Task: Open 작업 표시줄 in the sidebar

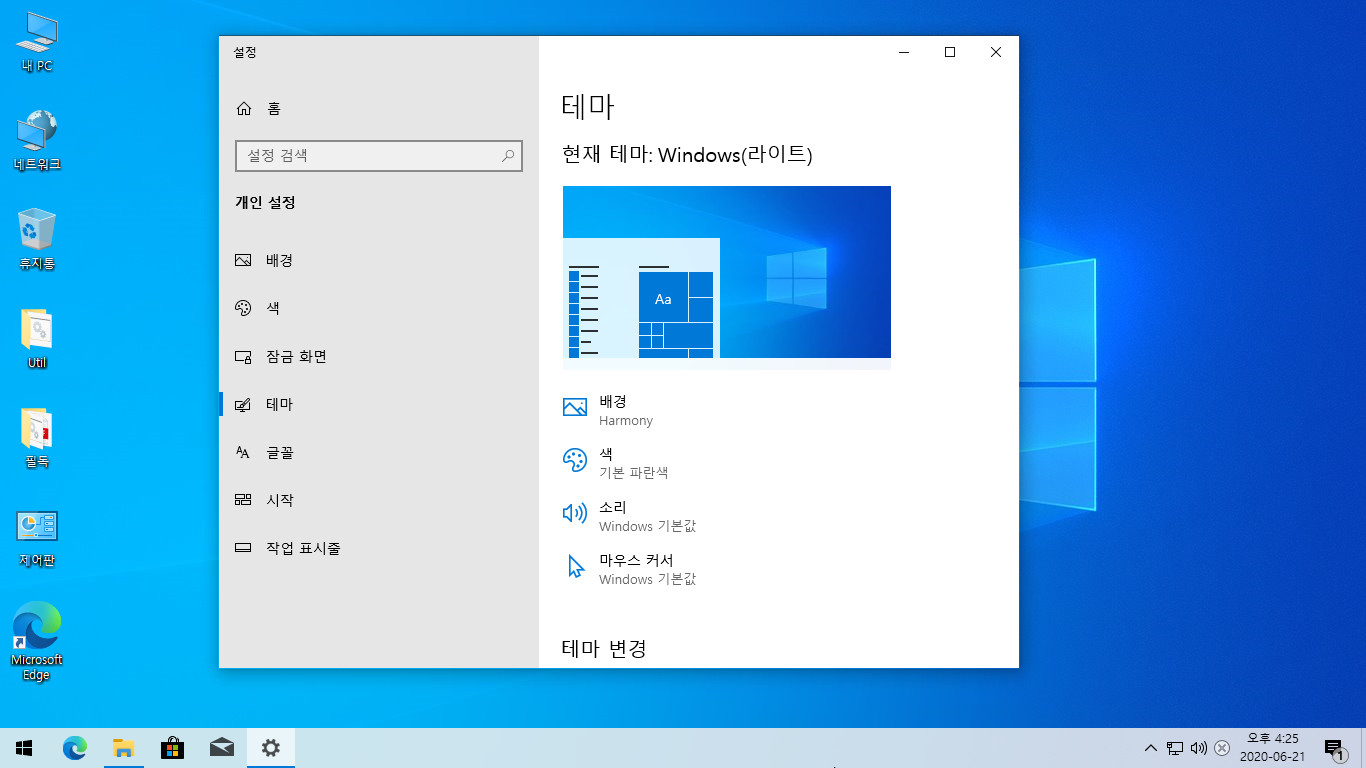Action: coord(379,548)
